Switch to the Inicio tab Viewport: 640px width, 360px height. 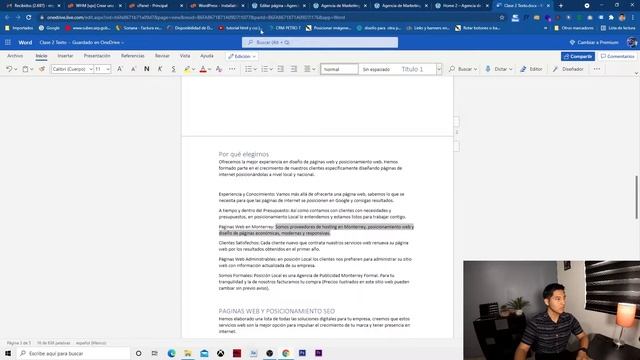[41, 56]
